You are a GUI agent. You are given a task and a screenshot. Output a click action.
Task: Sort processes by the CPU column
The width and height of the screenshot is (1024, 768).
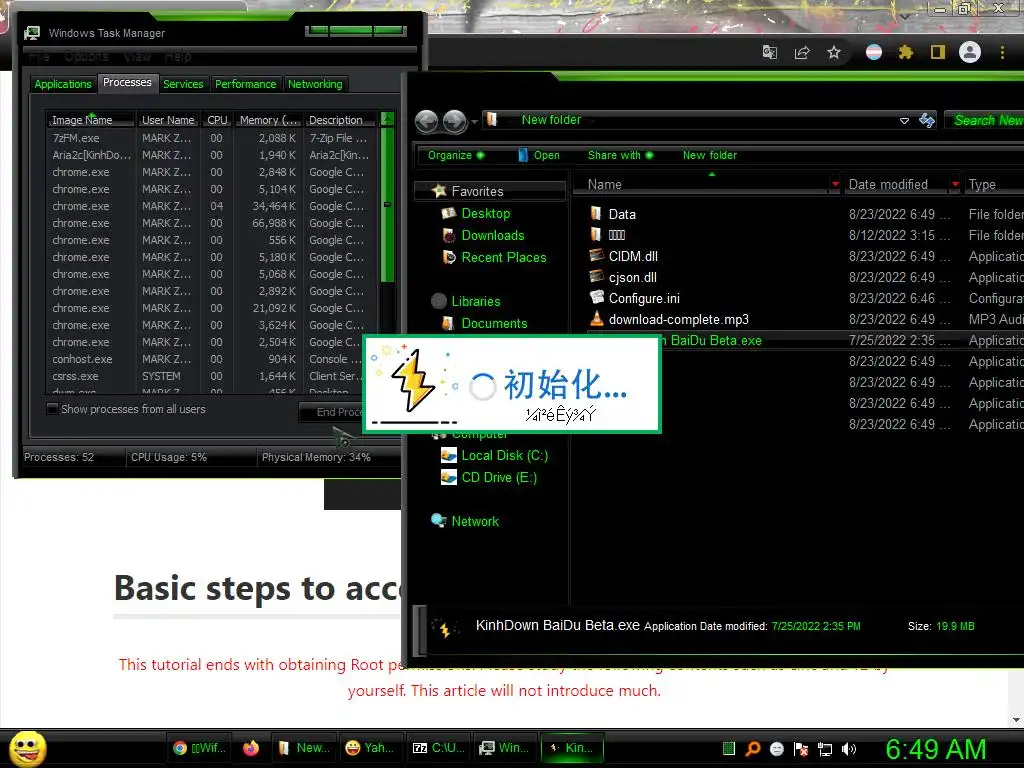click(x=217, y=120)
